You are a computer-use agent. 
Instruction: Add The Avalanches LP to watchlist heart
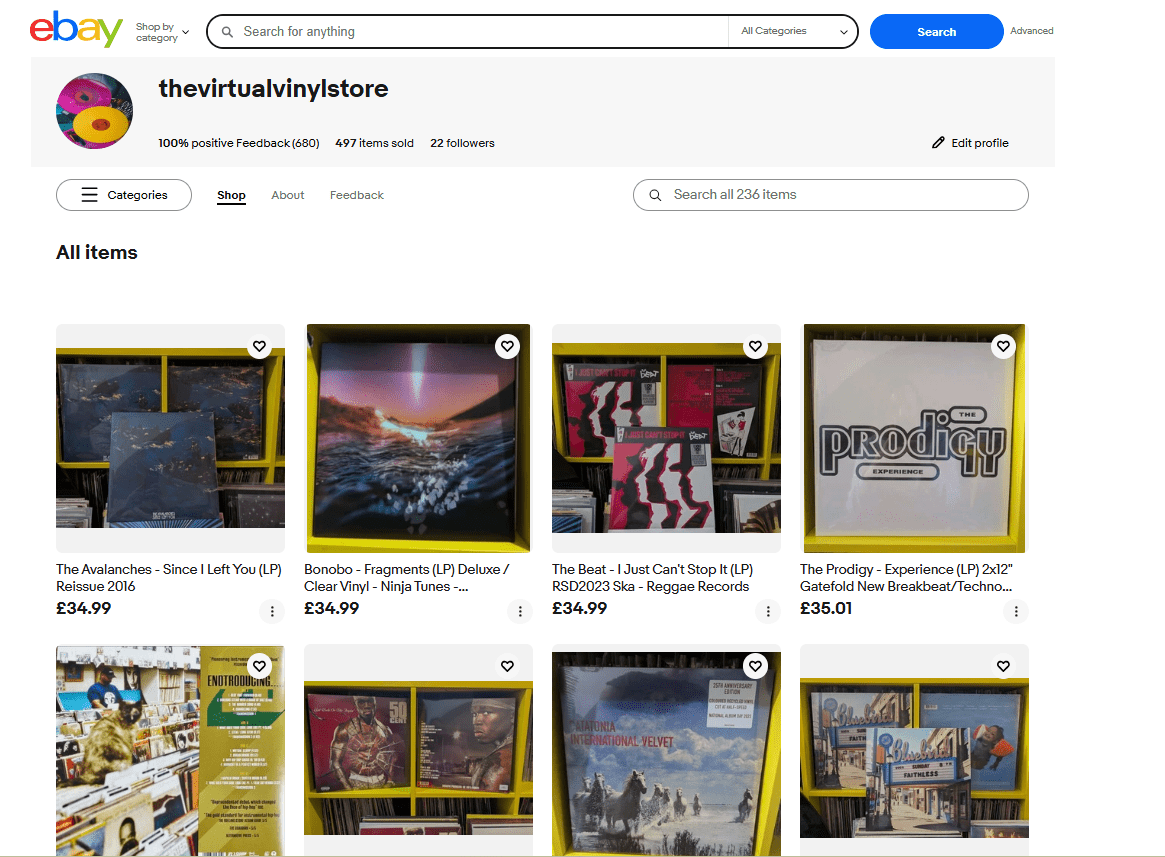pyautogui.click(x=259, y=347)
